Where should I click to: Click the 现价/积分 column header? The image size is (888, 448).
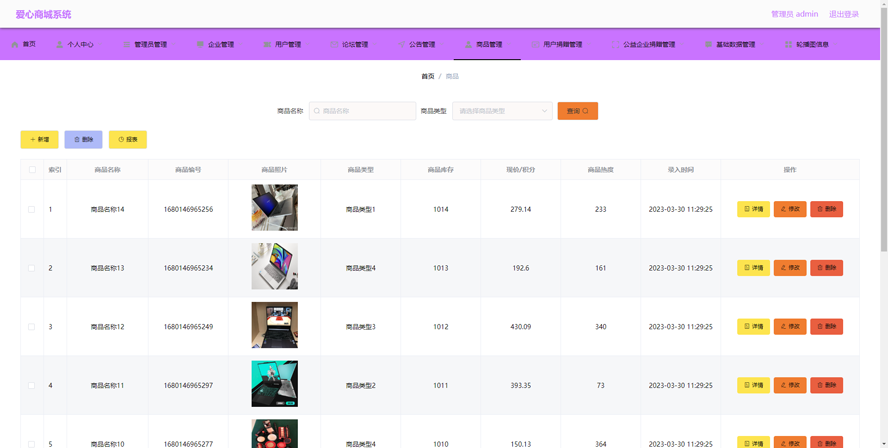[520, 169]
